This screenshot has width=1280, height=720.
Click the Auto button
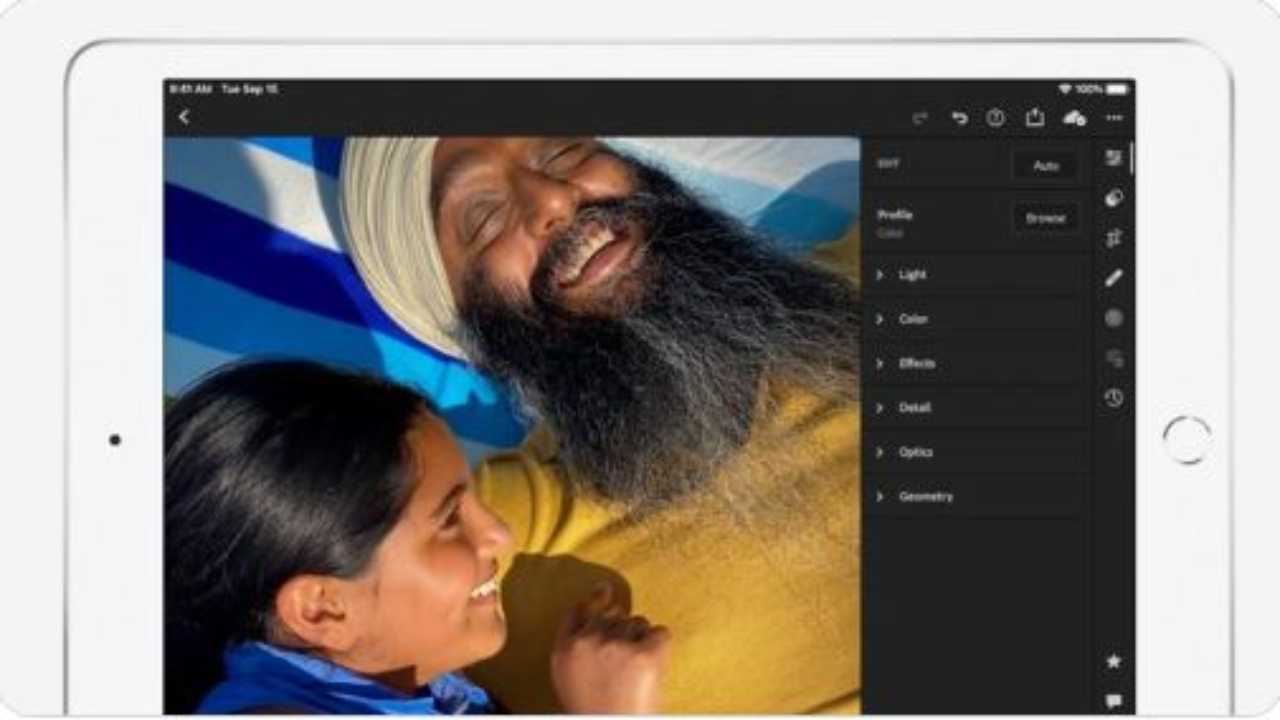1046,166
